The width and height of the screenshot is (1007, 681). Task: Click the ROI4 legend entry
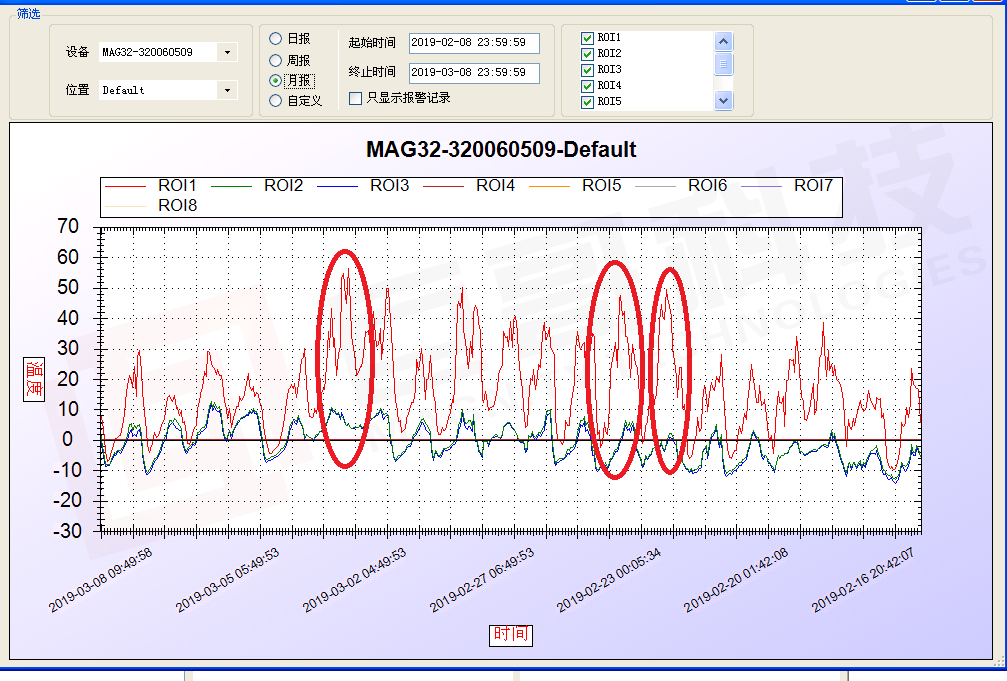coord(469,186)
